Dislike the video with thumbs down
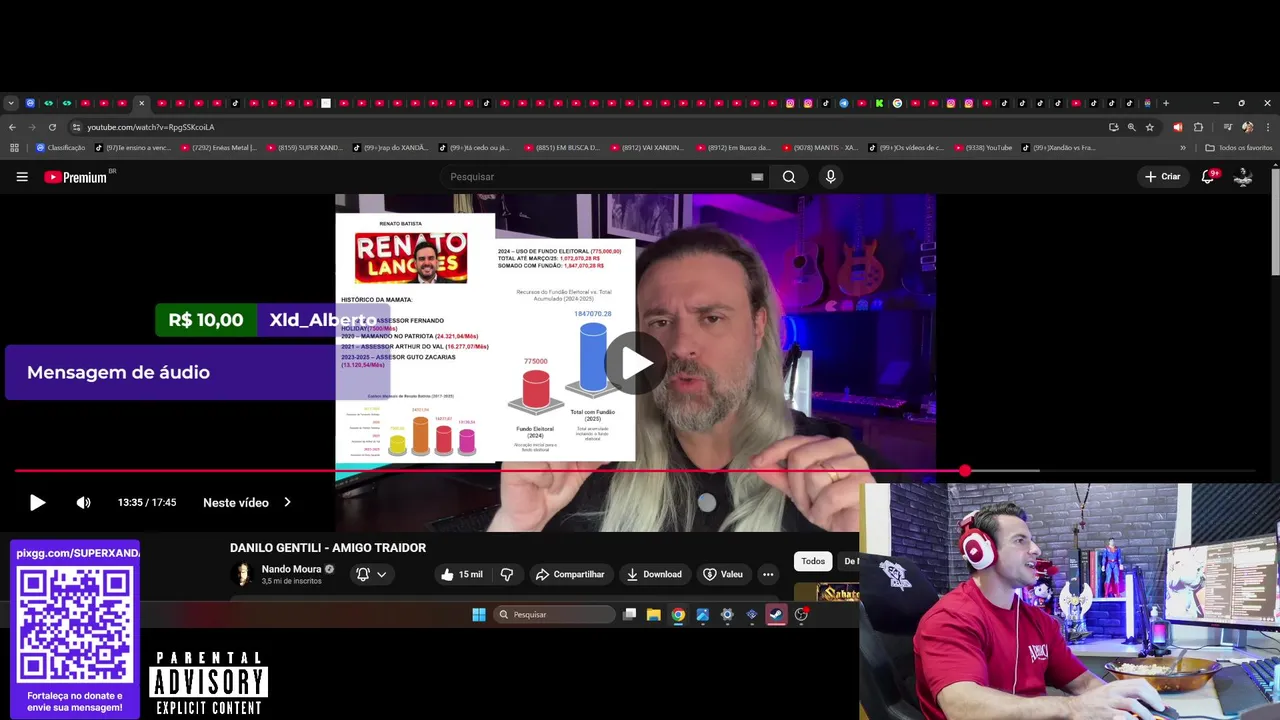This screenshot has height=720, width=1280. point(507,574)
